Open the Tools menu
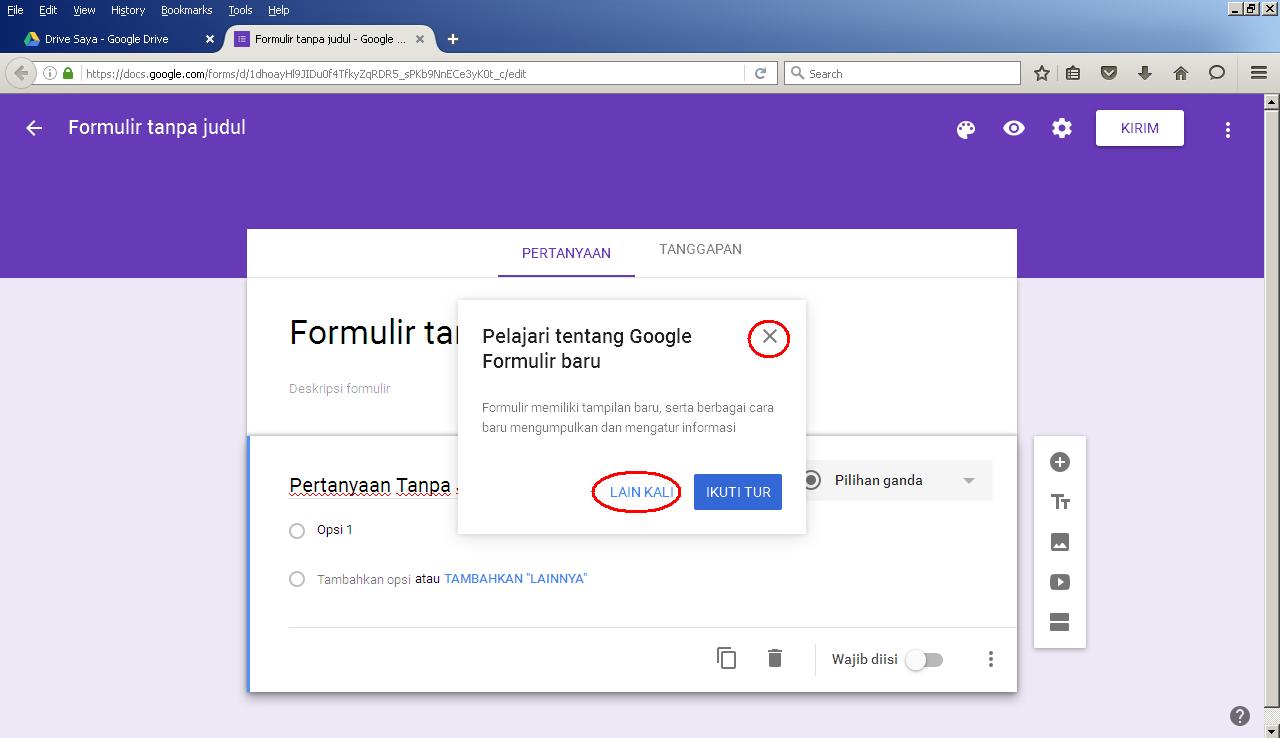Image resolution: width=1280 pixels, height=738 pixels. 240,10
